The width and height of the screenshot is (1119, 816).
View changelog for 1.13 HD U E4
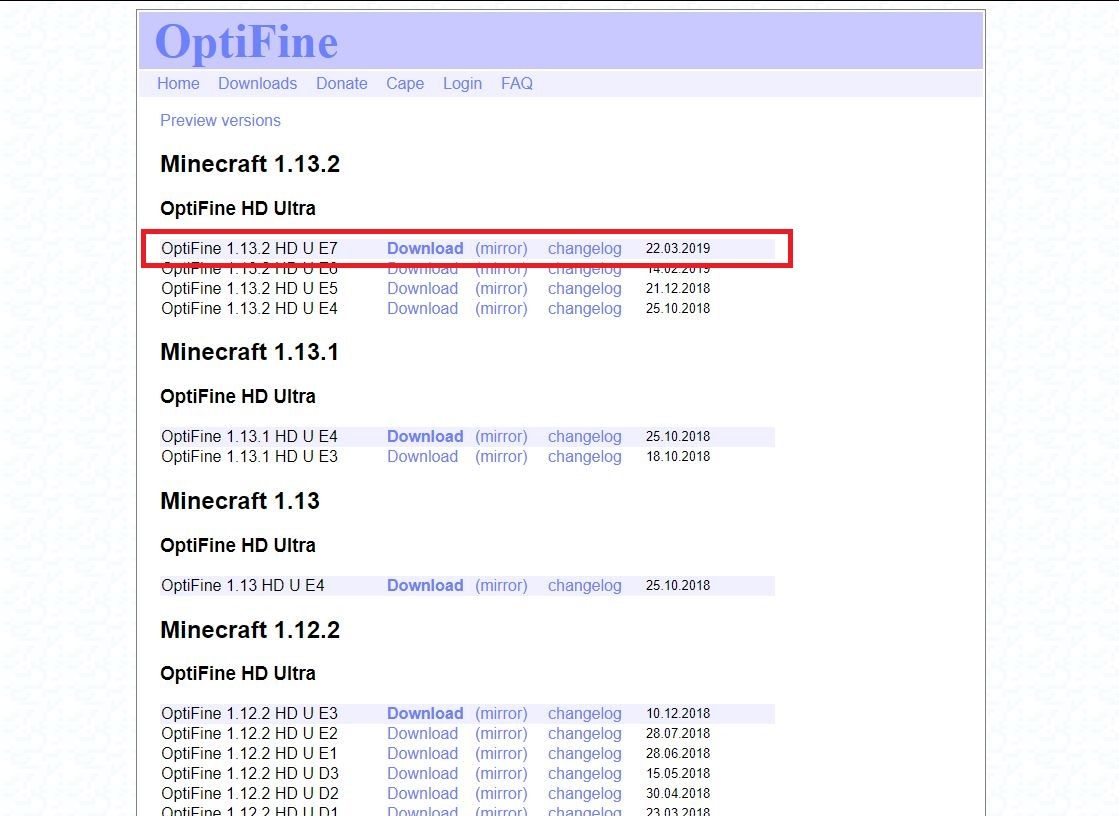[584, 585]
